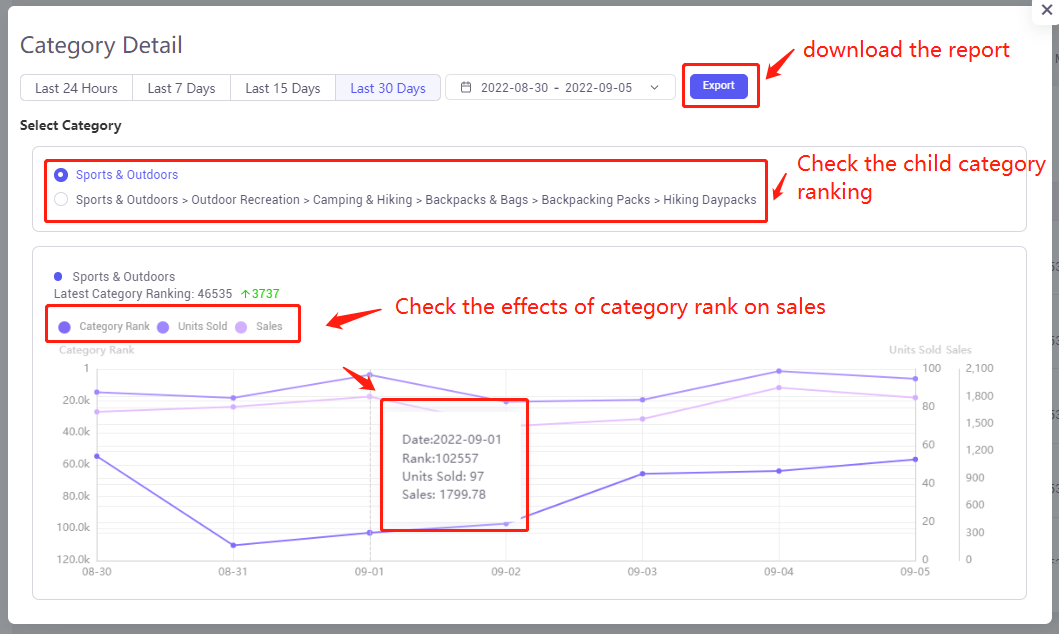1059x634 pixels.
Task: Switch to Last 15 Days tab
Action: click(x=282, y=88)
